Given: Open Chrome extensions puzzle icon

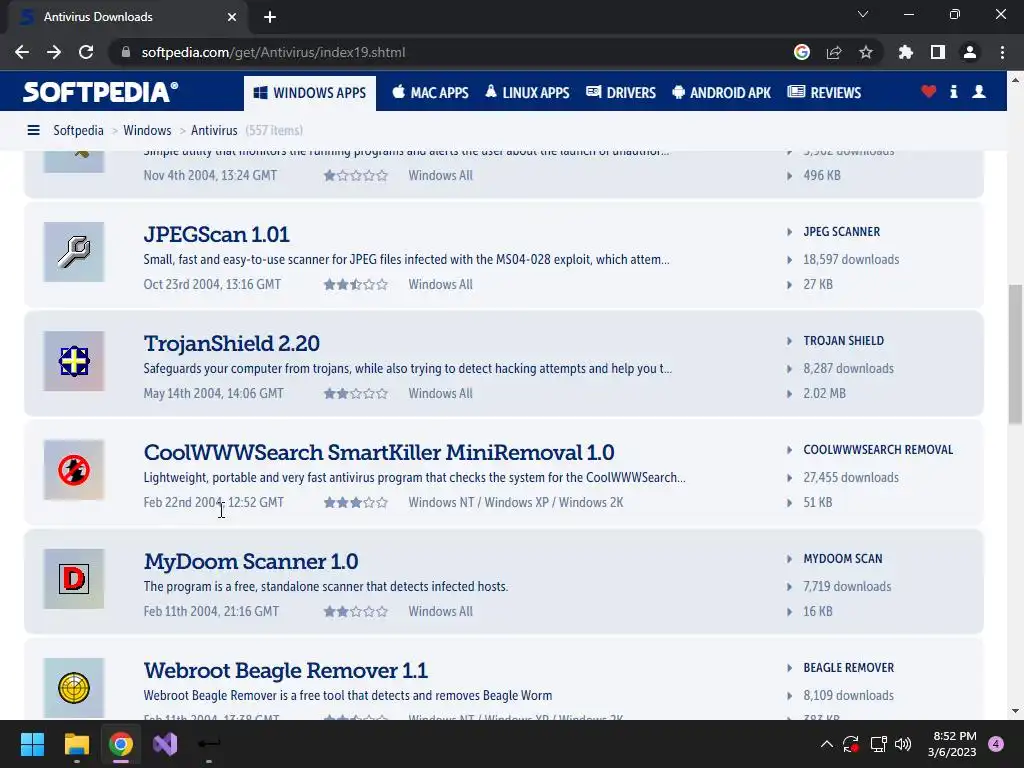Looking at the screenshot, I should tap(905, 52).
